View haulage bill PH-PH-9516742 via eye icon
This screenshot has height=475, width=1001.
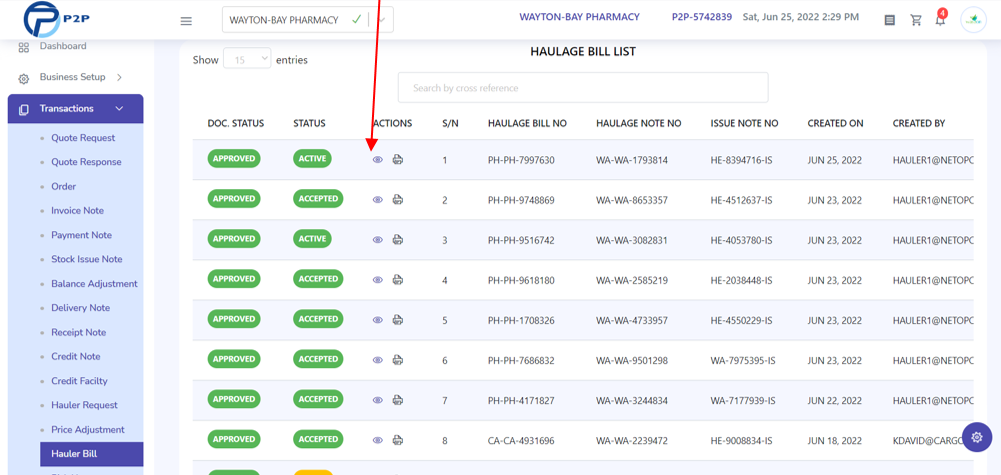377,239
